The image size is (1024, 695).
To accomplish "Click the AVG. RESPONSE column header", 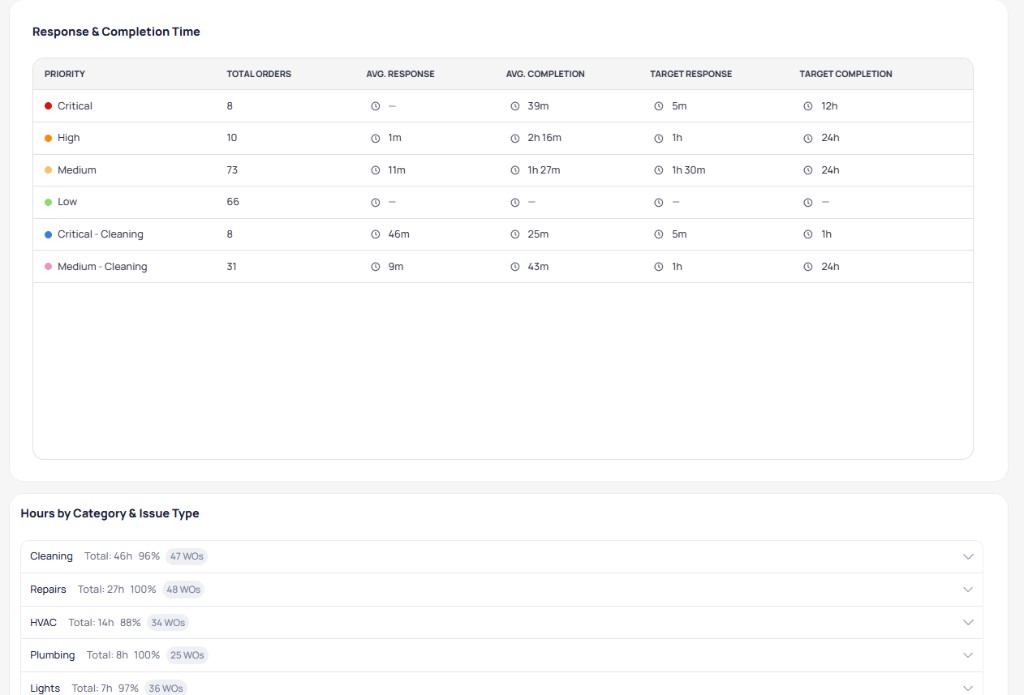I will pos(400,74).
